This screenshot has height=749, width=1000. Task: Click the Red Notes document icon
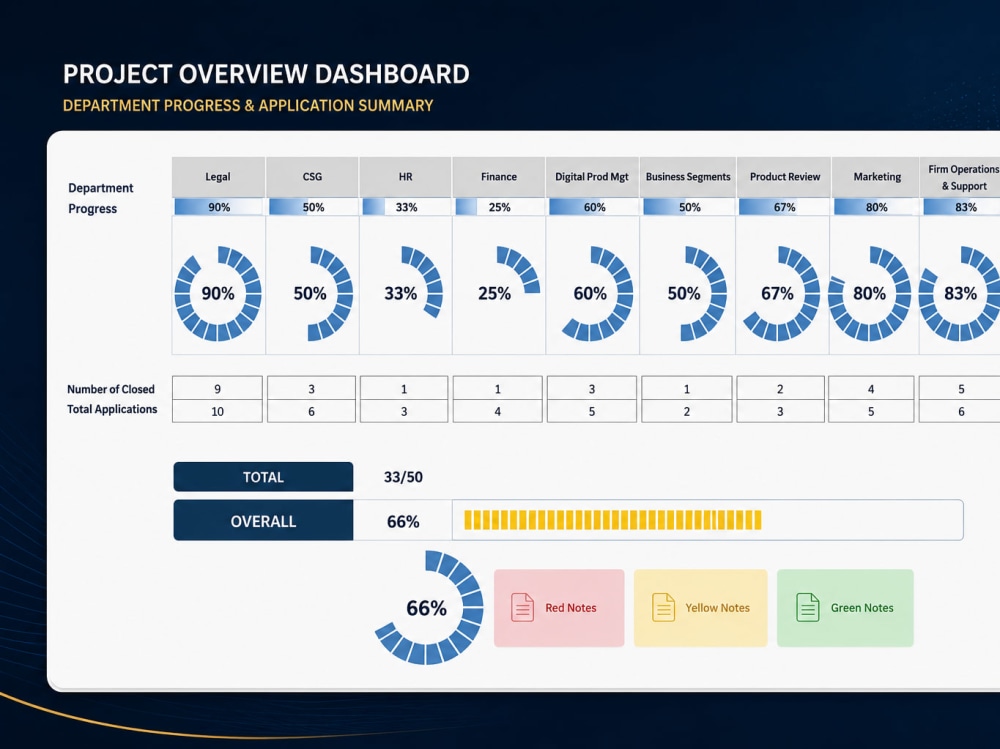click(522, 607)
